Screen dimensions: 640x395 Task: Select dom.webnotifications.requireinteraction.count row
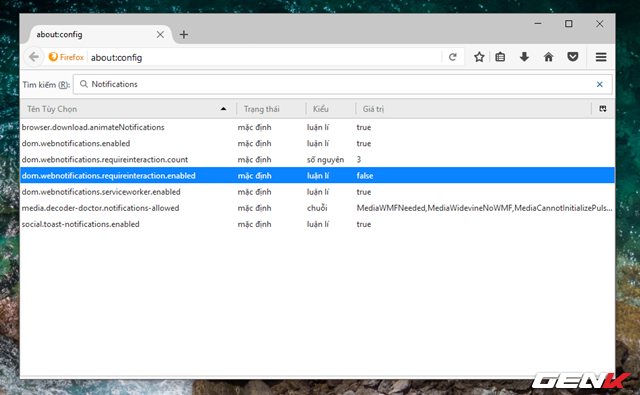tap(318, 160)
